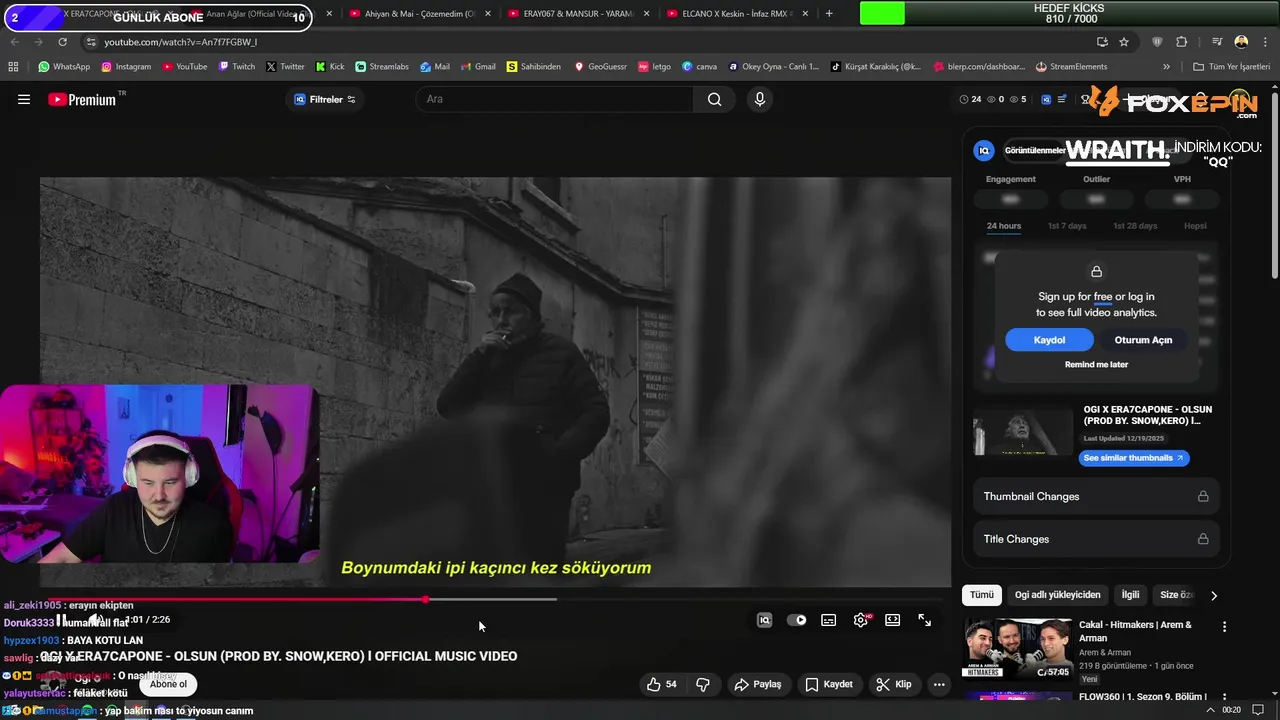The image size is (1280, 720).
Task: Open the YouTube hamburger guide menu
Action: tap(24, 99)
